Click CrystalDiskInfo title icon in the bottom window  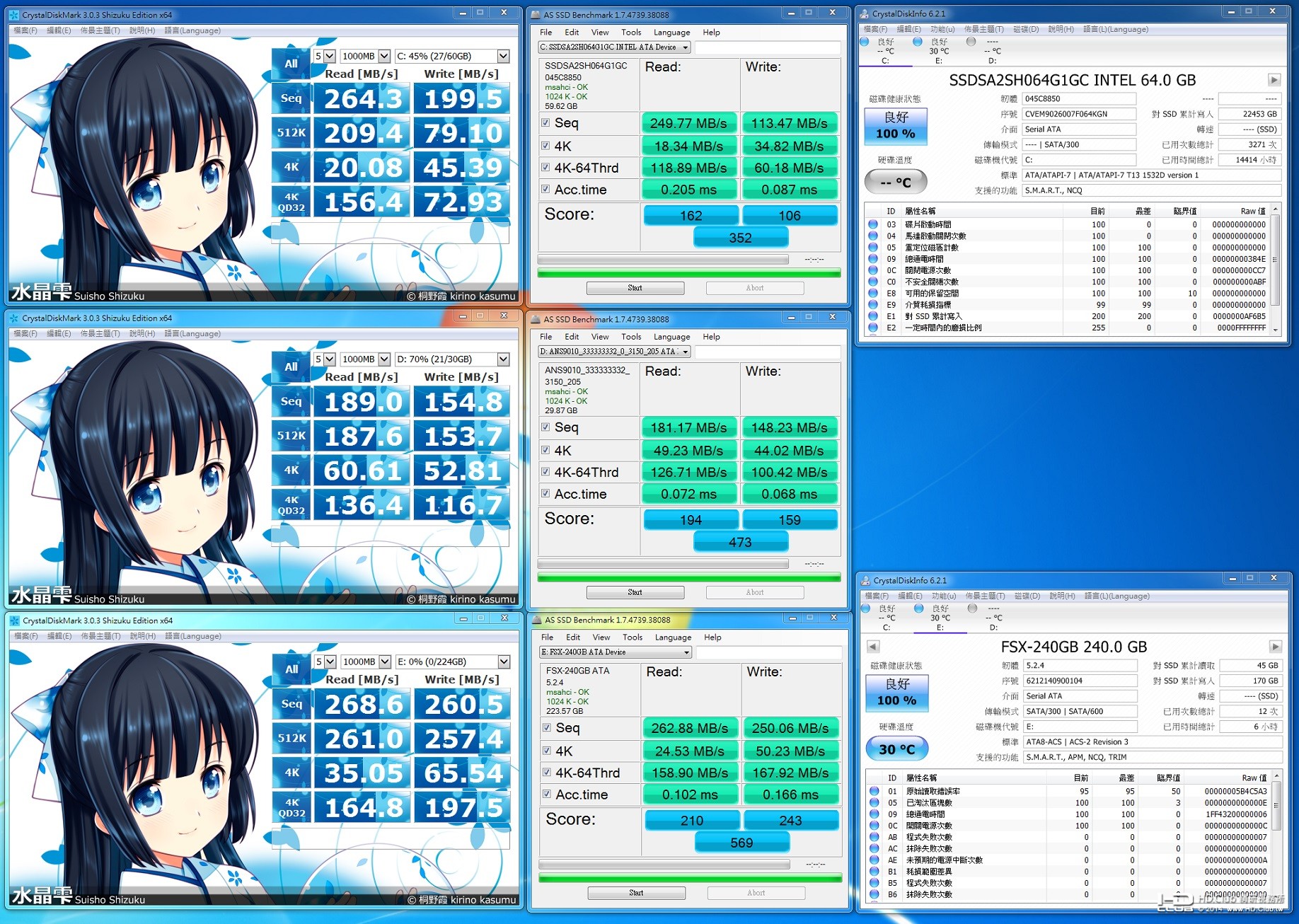(x=865, y=580)
